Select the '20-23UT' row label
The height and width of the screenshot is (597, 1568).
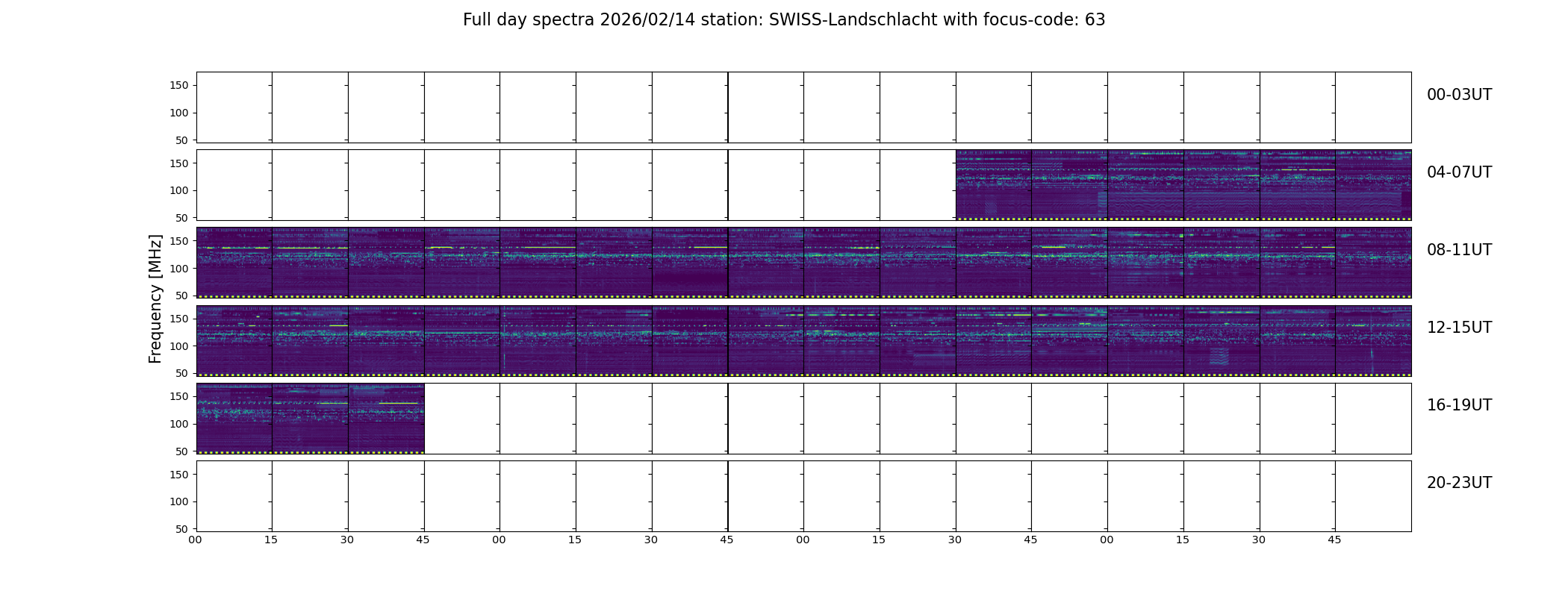click(x=1459, y=483)
